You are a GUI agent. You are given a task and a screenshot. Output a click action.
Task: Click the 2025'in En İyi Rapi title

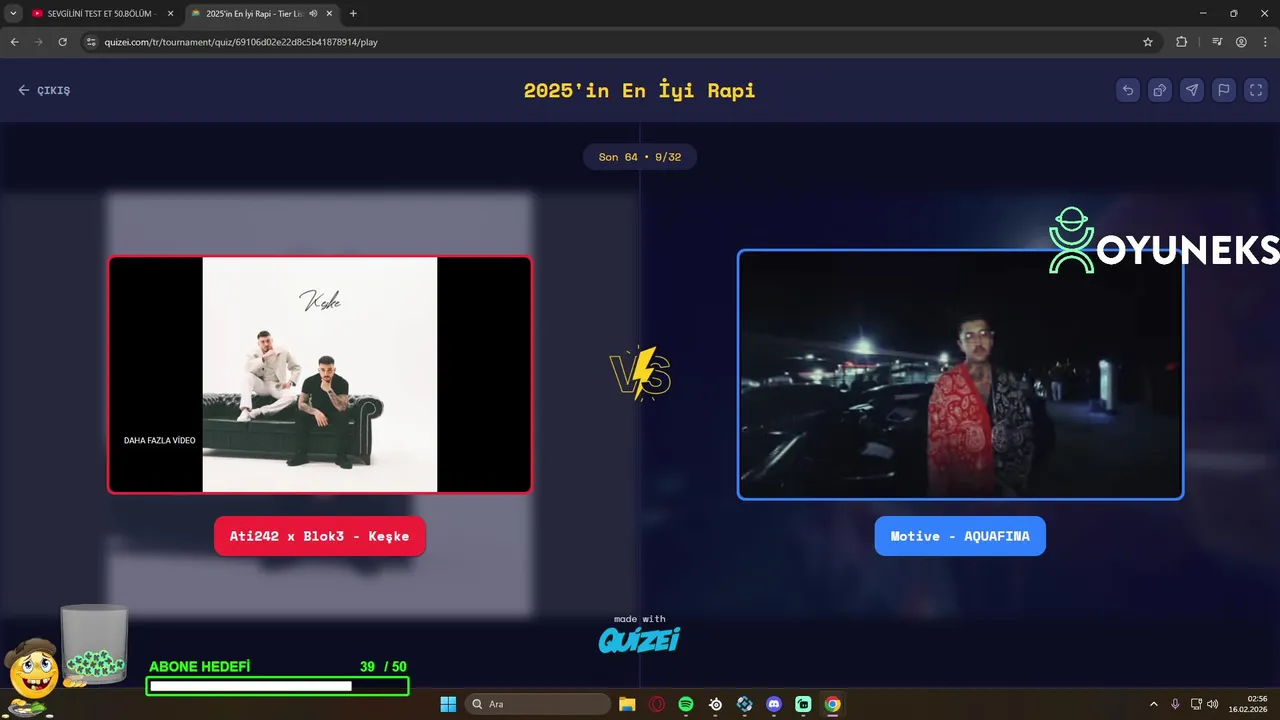[640, 90]
